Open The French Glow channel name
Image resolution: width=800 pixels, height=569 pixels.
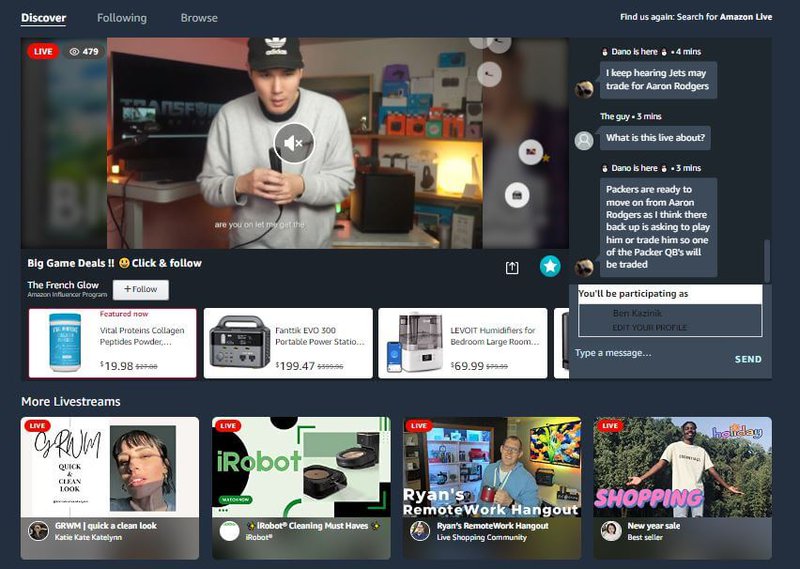63,285
